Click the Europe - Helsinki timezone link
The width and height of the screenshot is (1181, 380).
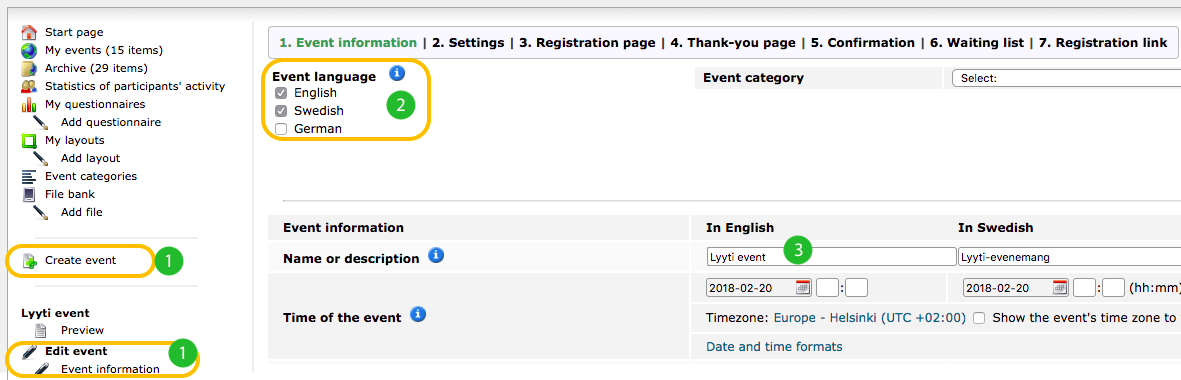click(x=869, y=318)
